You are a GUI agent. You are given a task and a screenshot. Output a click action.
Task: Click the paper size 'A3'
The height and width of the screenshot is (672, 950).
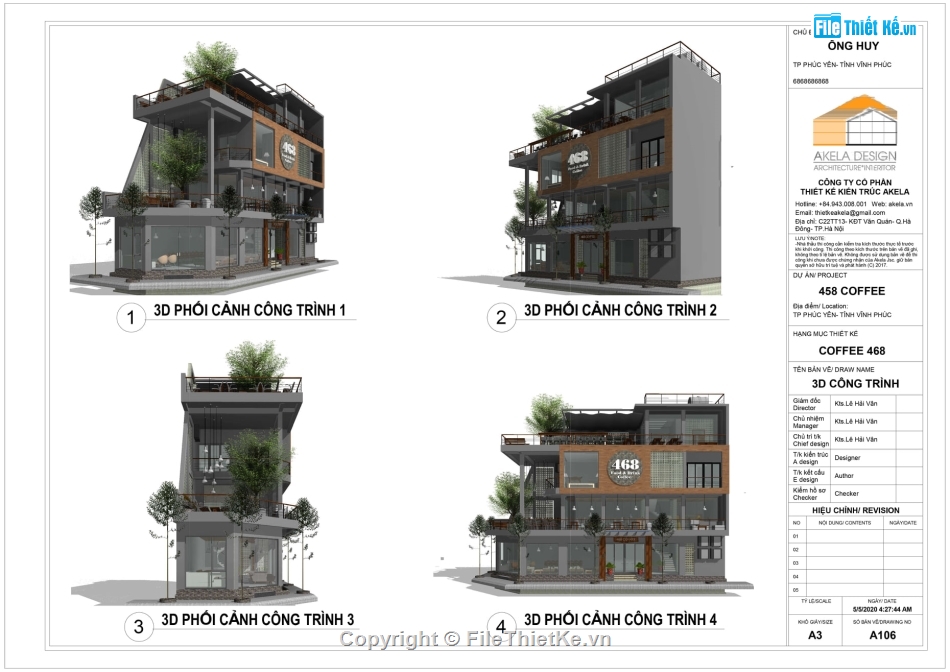(x=815, y=635)
